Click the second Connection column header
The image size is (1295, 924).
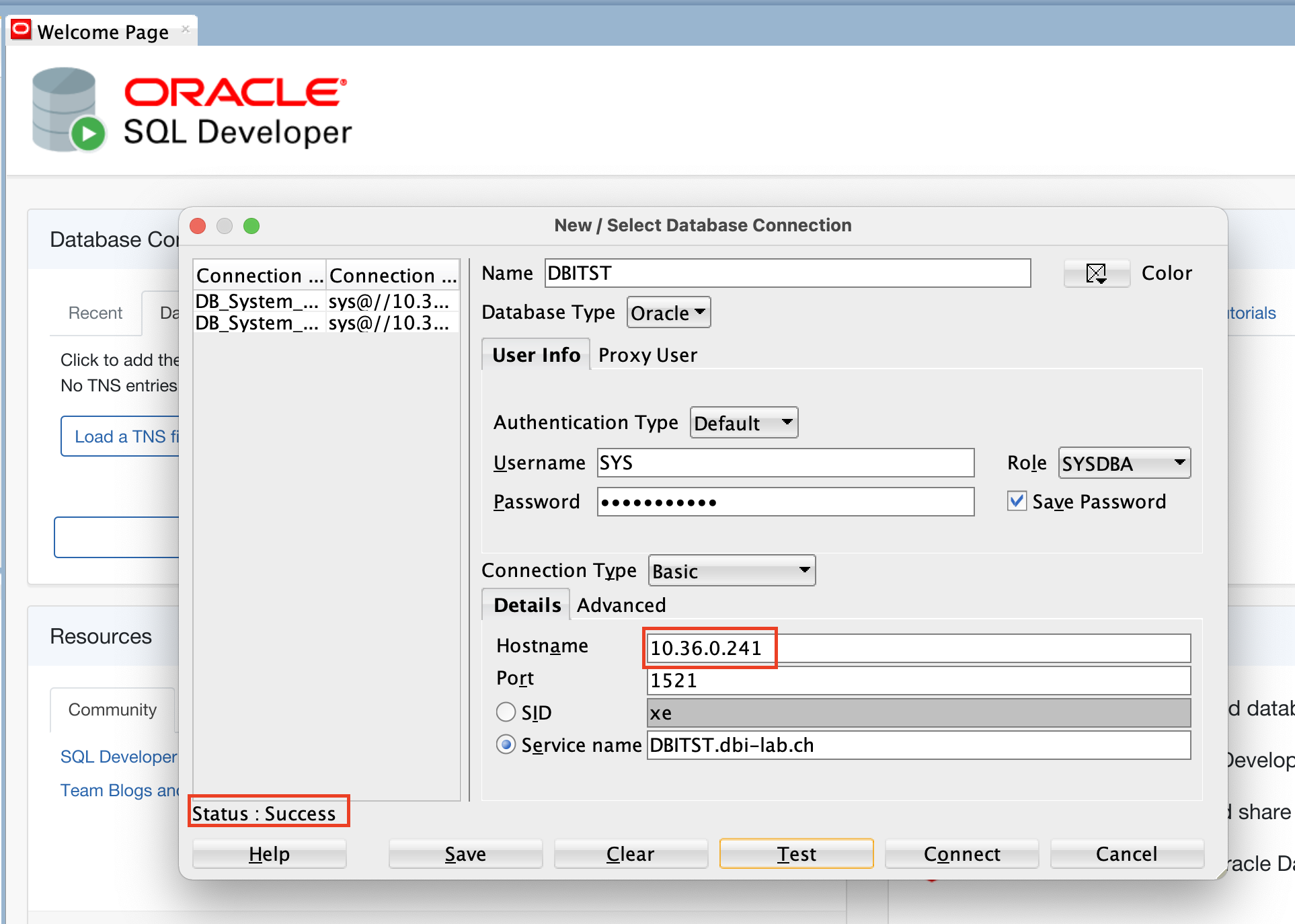click(x=393, y=276)
